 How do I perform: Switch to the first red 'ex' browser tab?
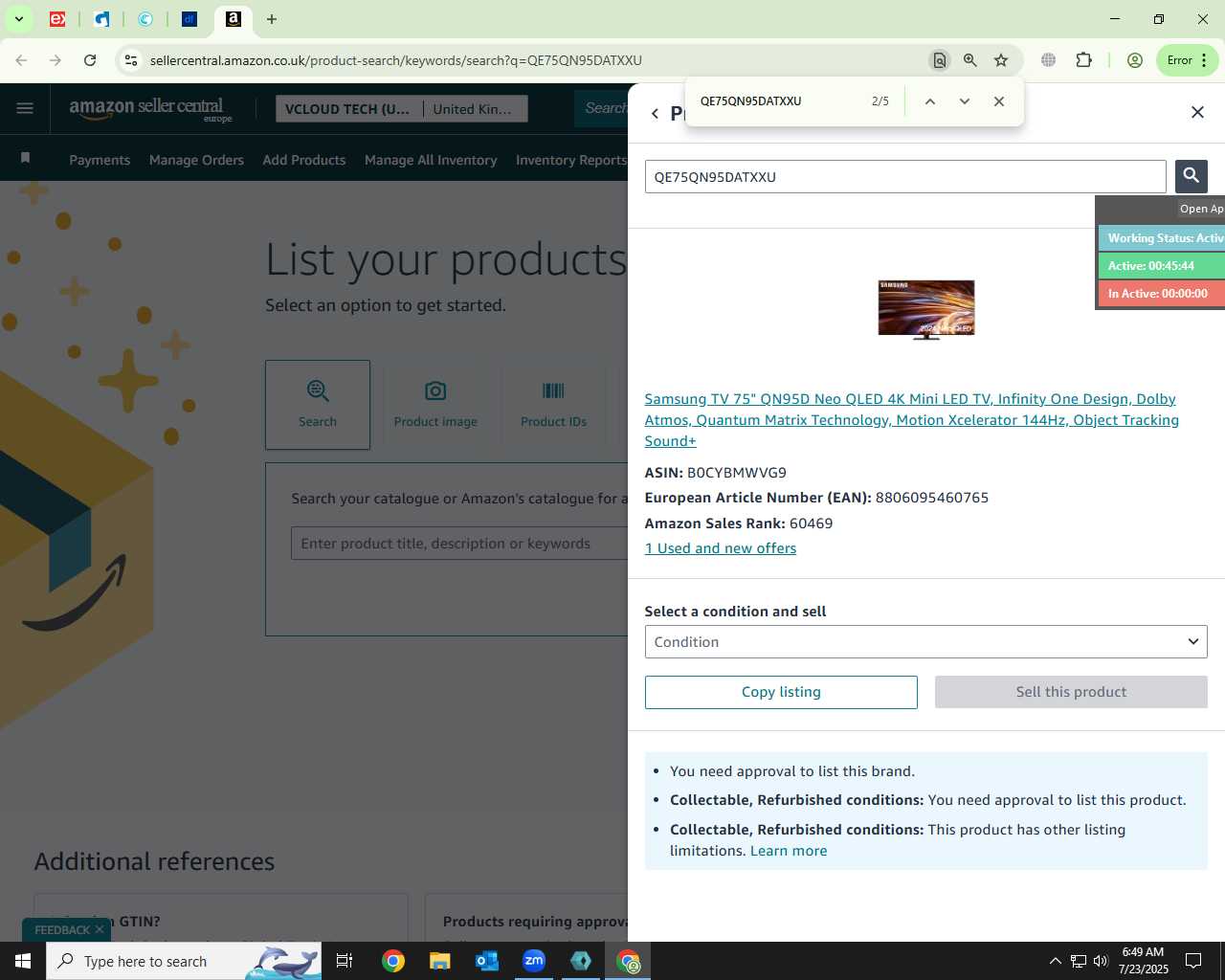point(57,19)
